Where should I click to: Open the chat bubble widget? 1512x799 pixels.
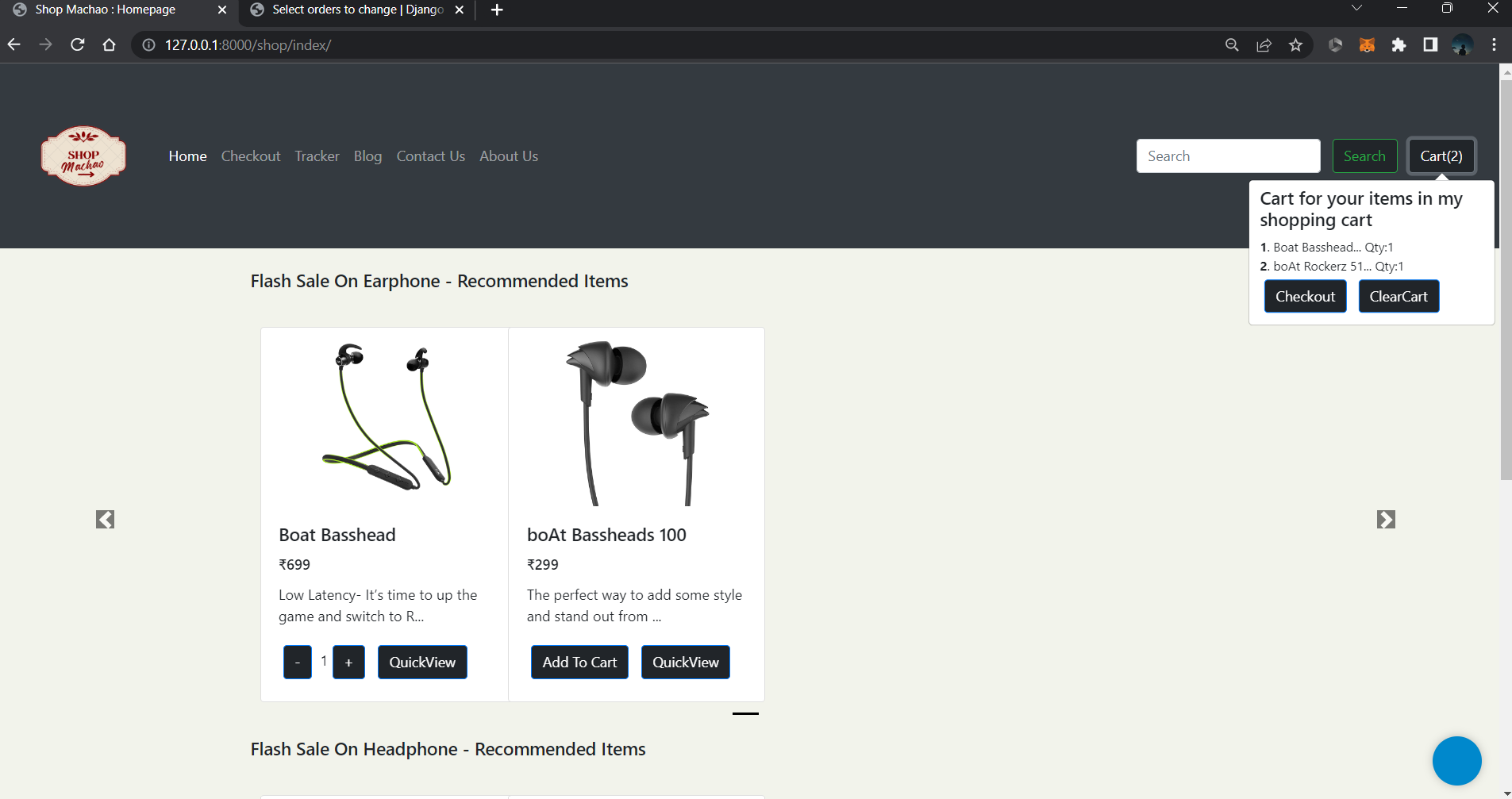click(1456, 760)
